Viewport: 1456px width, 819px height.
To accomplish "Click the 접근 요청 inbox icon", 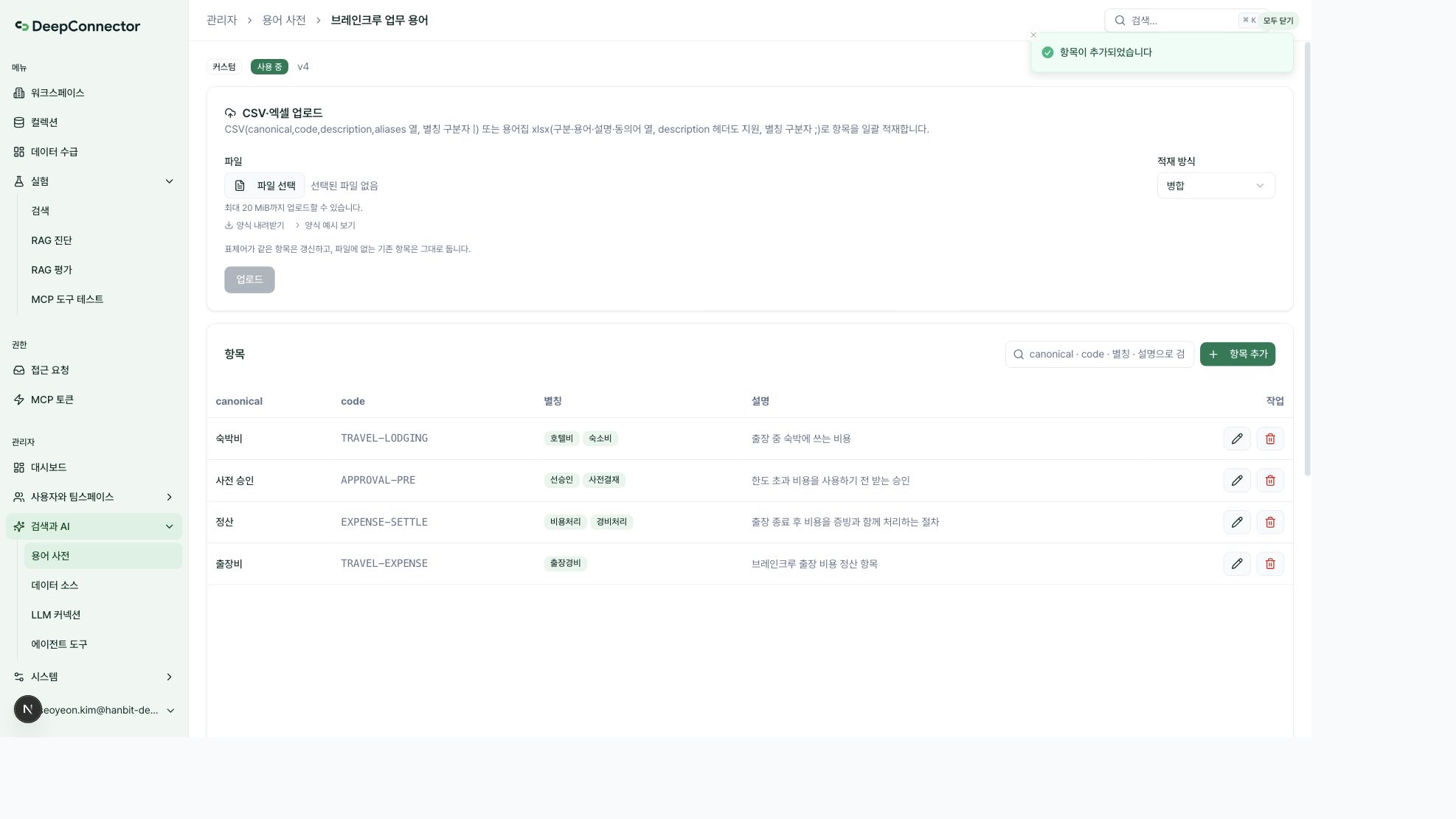I will 19,370.
